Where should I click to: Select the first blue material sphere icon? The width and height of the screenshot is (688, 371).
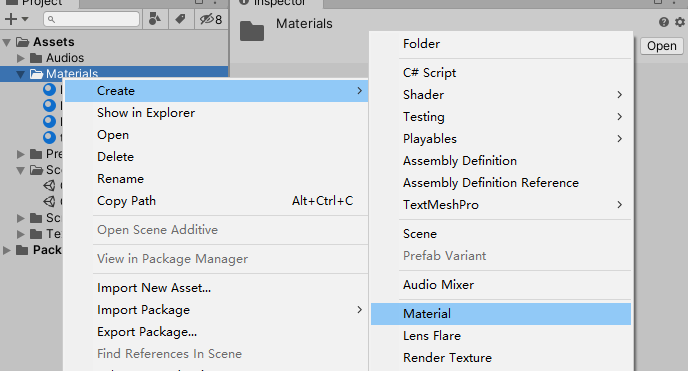(x=49, y=90)
